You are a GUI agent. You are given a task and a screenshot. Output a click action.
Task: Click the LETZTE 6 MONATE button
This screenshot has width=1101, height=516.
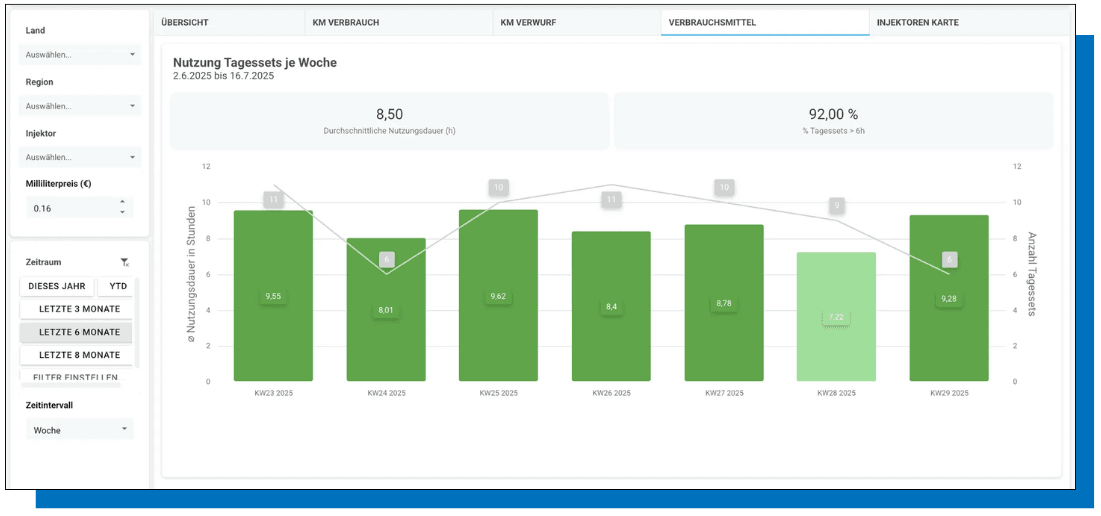point(79,332)
